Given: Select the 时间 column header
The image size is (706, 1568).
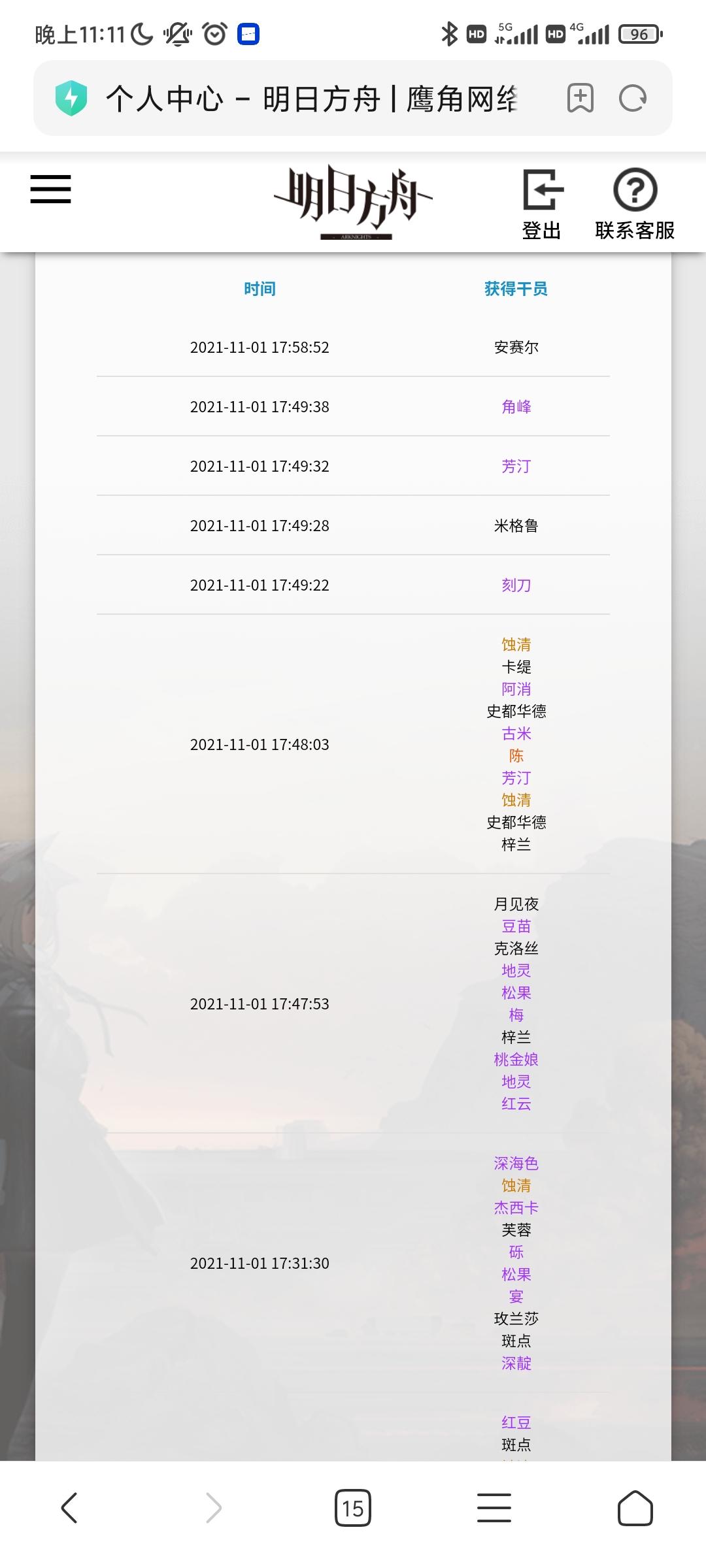Looking at the screenshot, I should (260, 289).
